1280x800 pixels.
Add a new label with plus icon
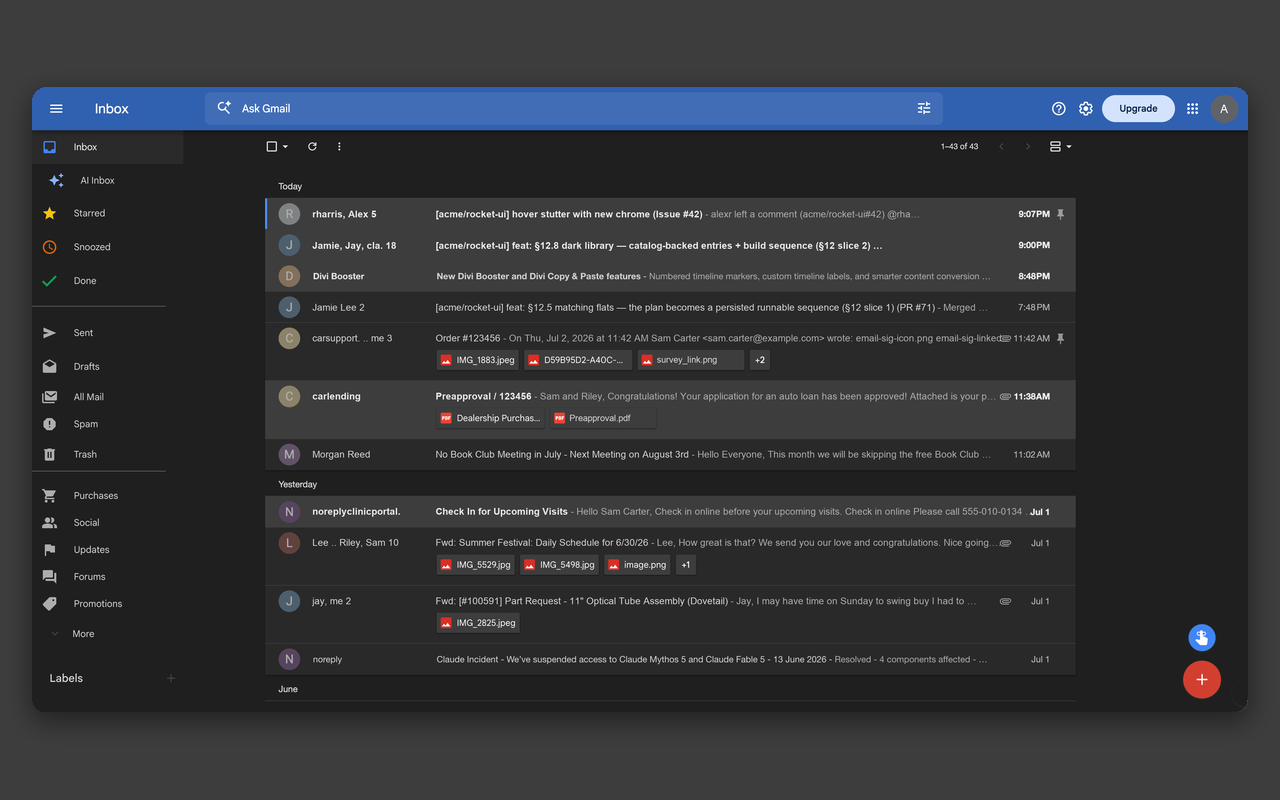(171, 678)
